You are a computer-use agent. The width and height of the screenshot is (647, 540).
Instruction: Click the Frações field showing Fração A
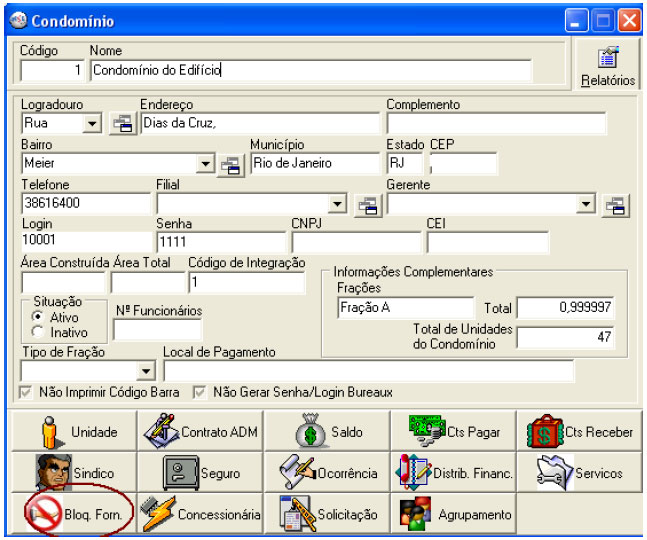pyautogui.click(x=406, y=307)
